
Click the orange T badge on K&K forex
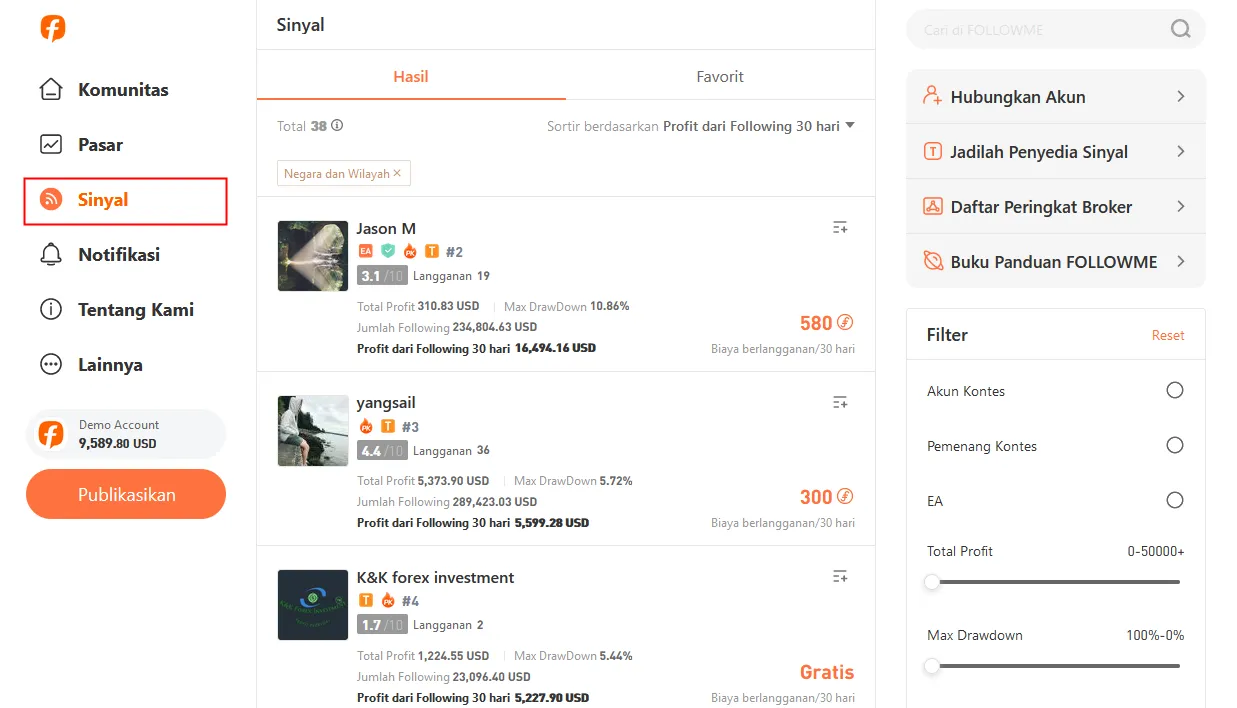click(x=366, y=600)
